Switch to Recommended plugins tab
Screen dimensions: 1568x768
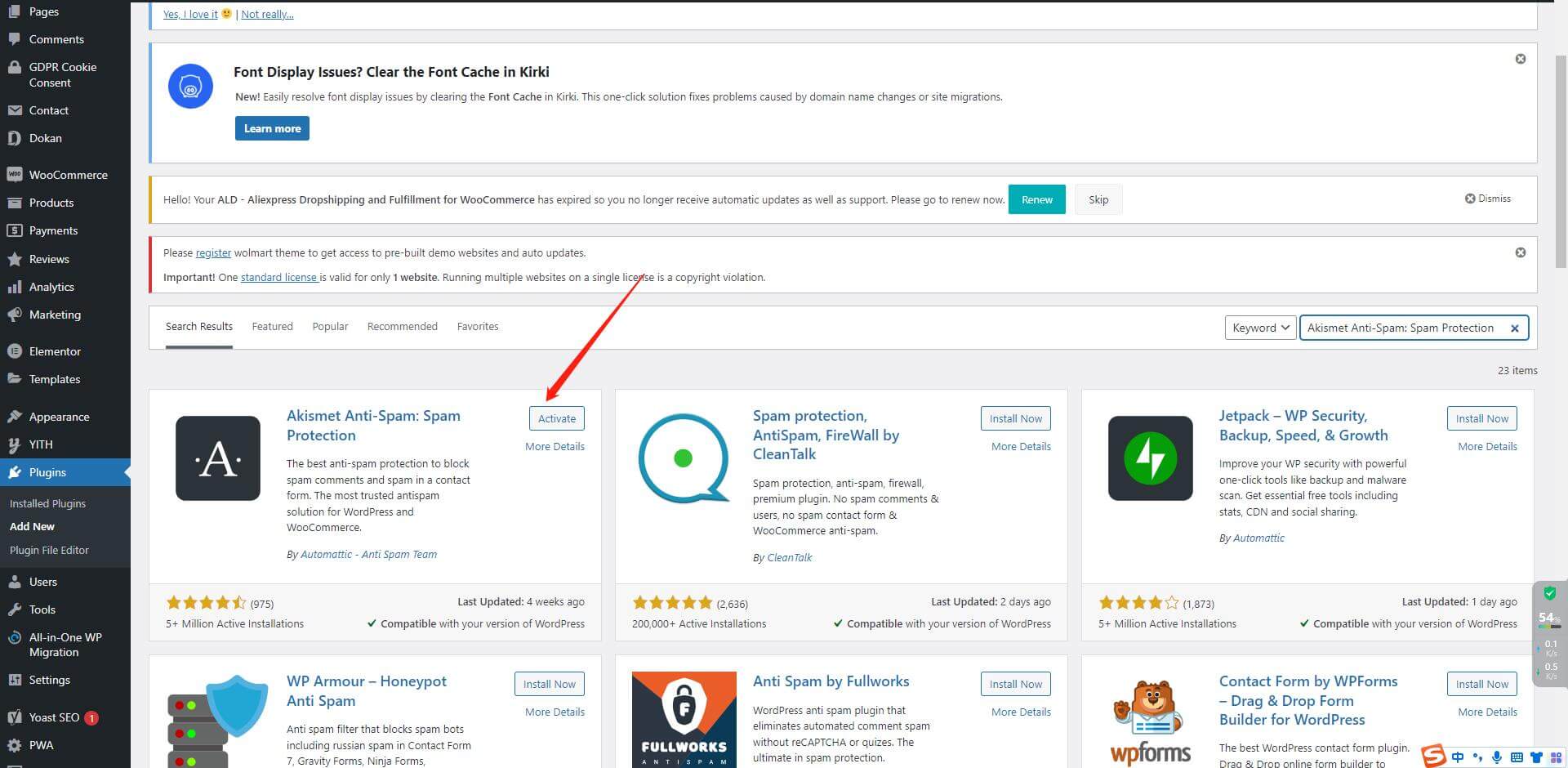pyautogui.click(x=403, y=326)
